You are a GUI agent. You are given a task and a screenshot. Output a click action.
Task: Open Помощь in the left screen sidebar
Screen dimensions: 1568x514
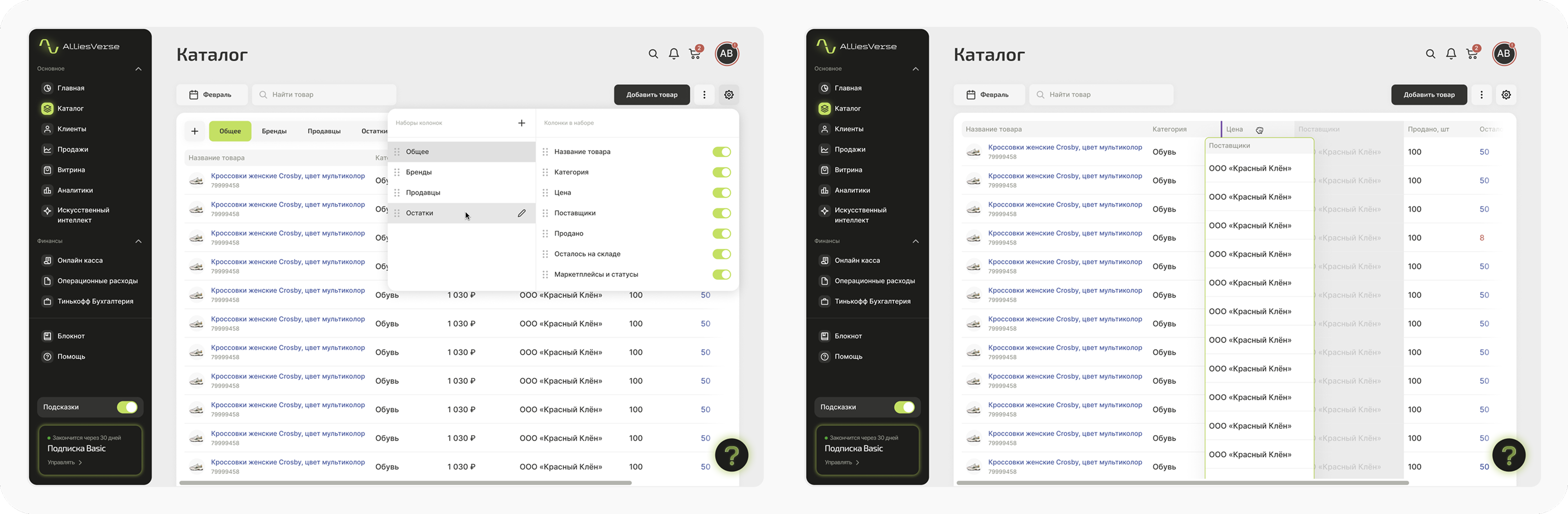[64, 356]
